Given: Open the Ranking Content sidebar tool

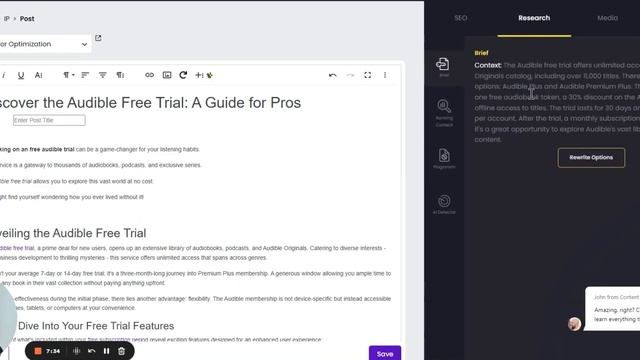Looking at the screenshot, I should point(444,113).
